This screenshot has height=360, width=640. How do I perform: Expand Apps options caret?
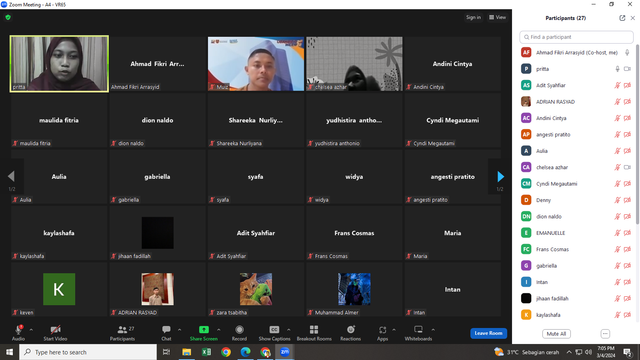[394, 330]
